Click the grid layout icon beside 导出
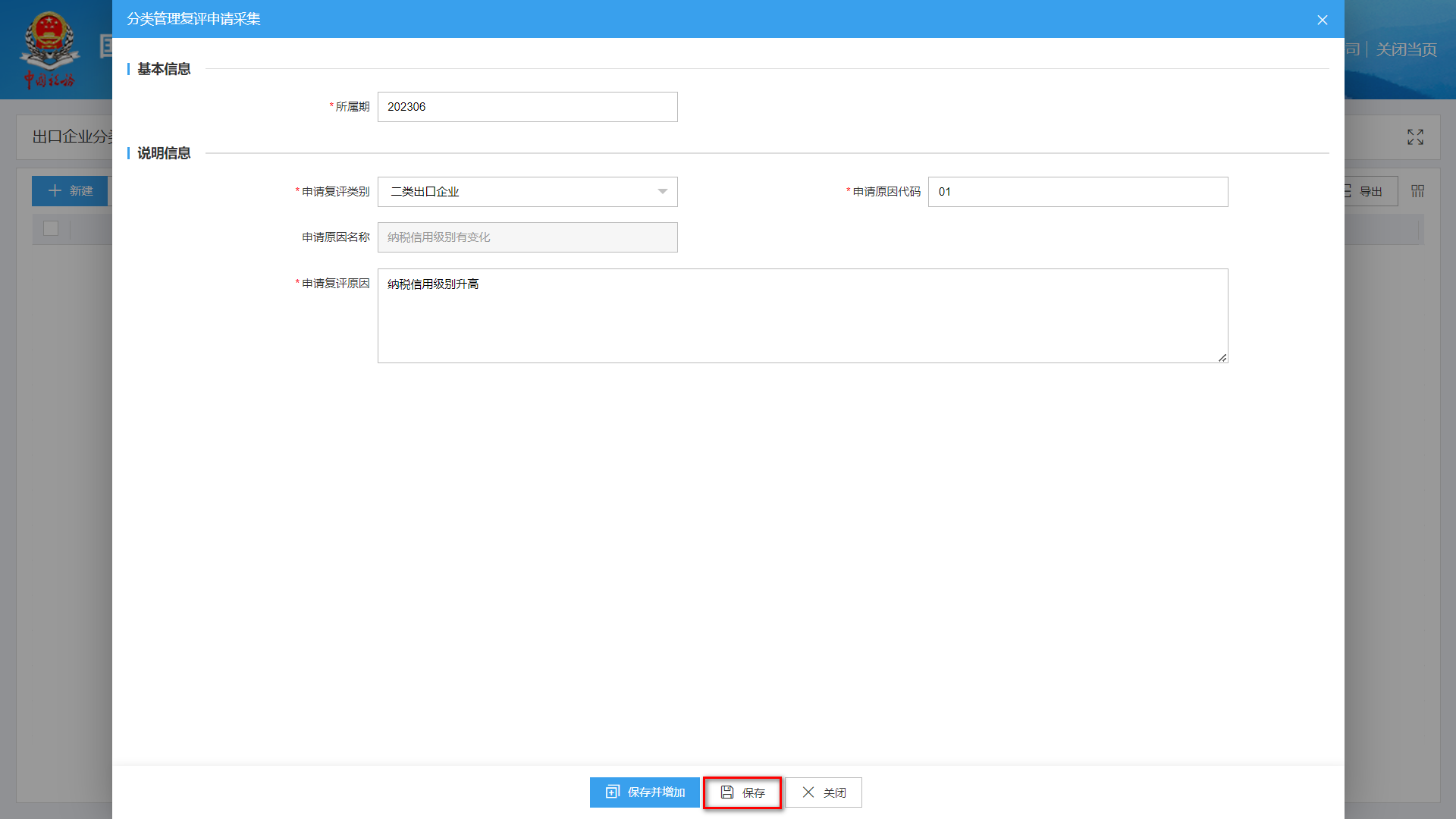Screen dimensions: 1456x819 pos(1417,191)
